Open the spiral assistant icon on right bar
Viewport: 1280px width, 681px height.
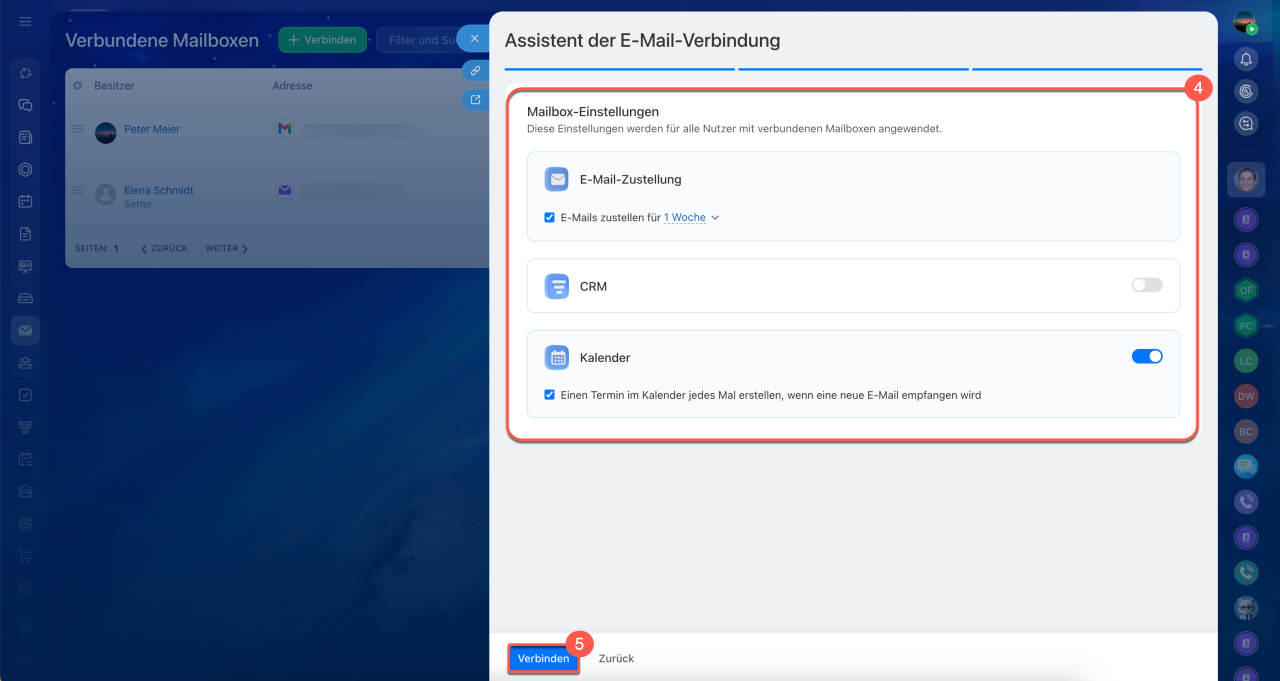pos(1246,91)
